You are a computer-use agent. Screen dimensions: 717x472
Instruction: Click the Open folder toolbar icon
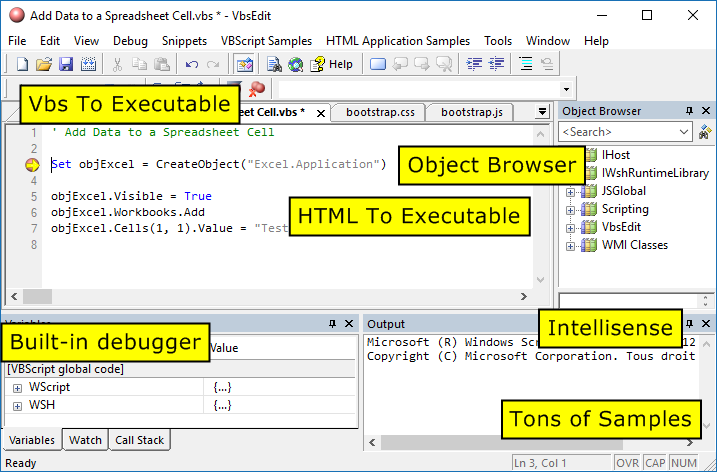click(44, 64)
